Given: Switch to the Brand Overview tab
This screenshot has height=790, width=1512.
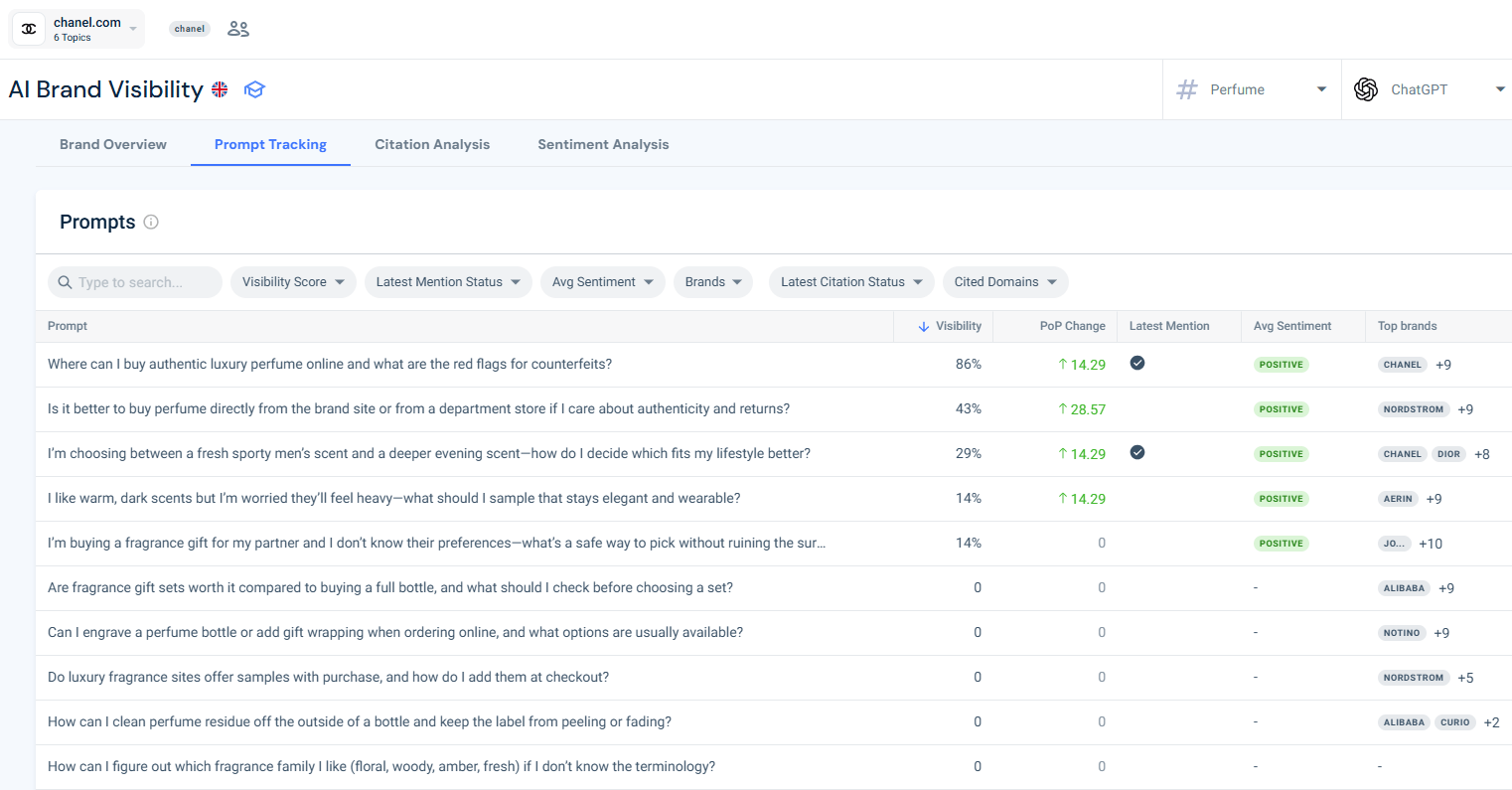Looking at the screenshot, I should [x=113, y=144].
